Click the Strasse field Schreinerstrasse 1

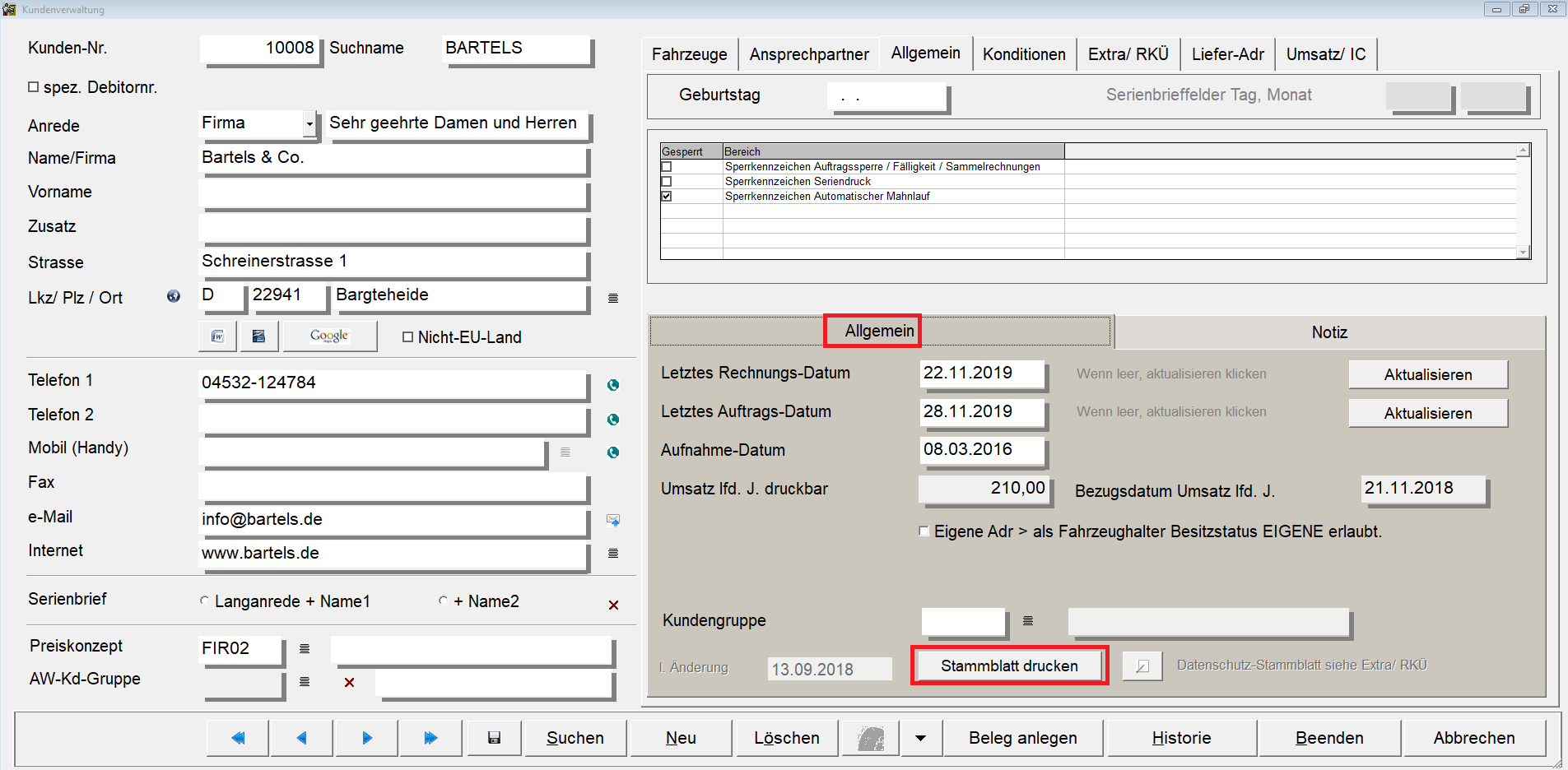pos(393,262)
